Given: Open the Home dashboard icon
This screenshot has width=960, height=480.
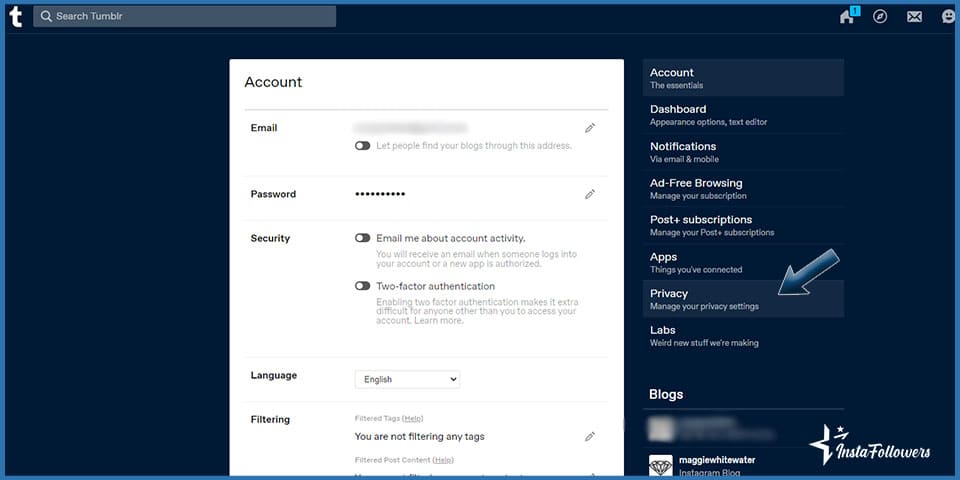Looking at the screenshot, I should [847, 17].
